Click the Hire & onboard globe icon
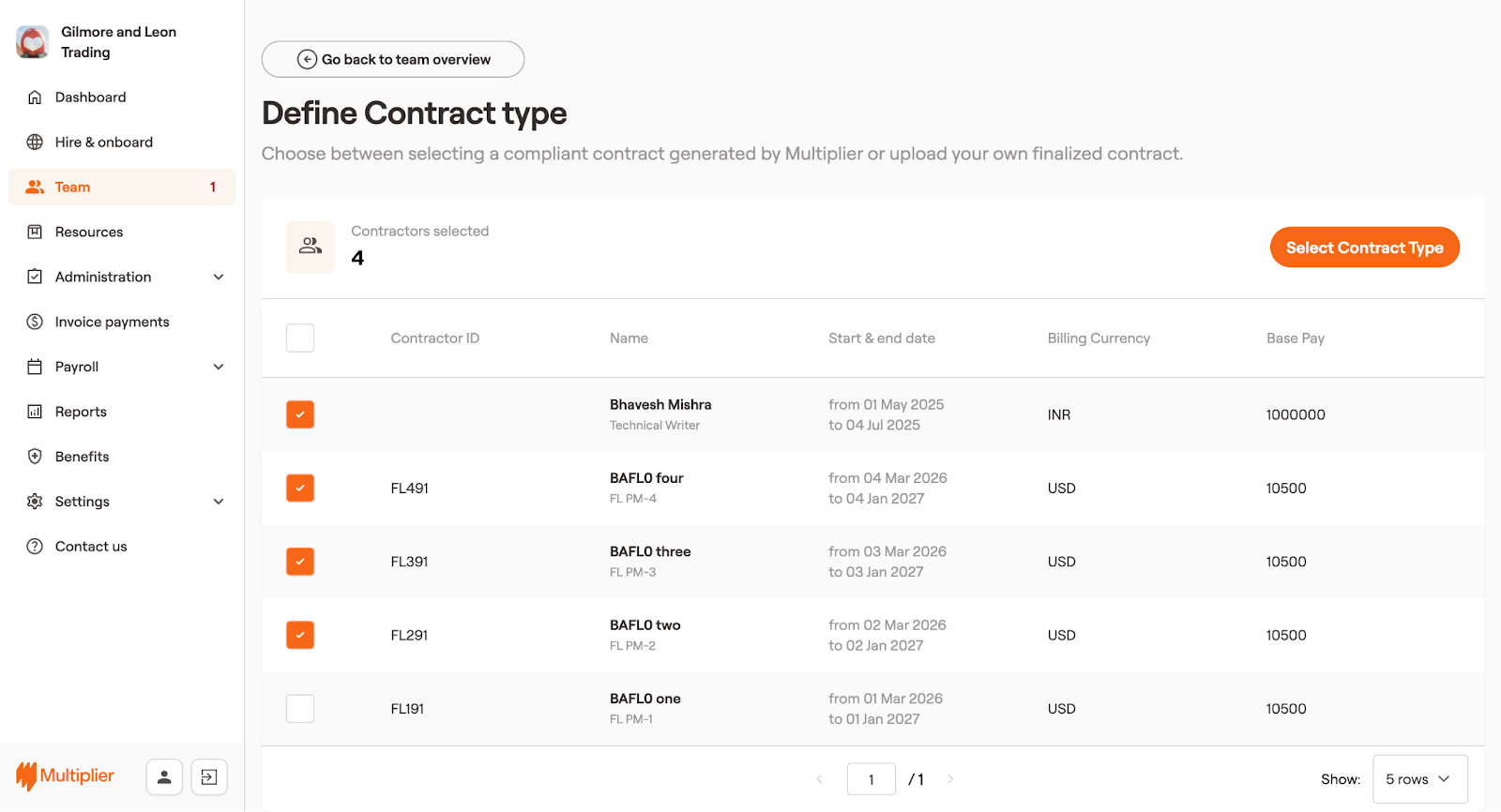This screenshot has height=812, width=1501. [x=35, y=143]
